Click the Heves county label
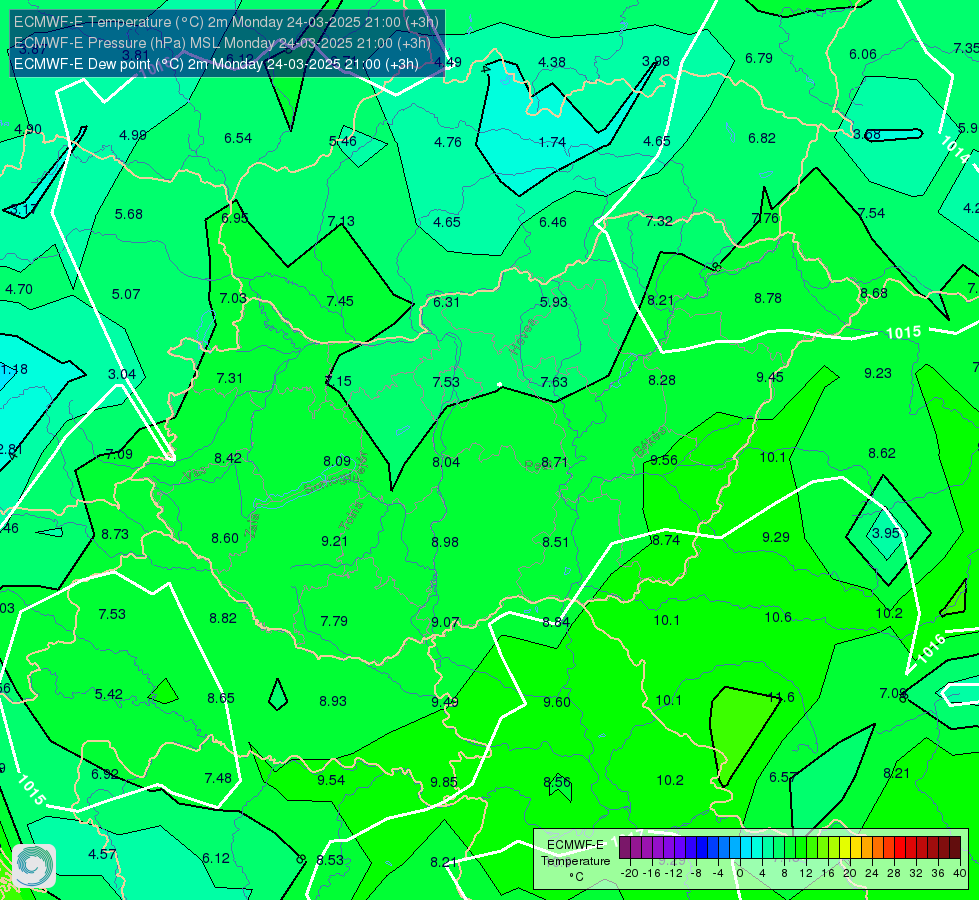979x900 pixels. pos(523,336)
